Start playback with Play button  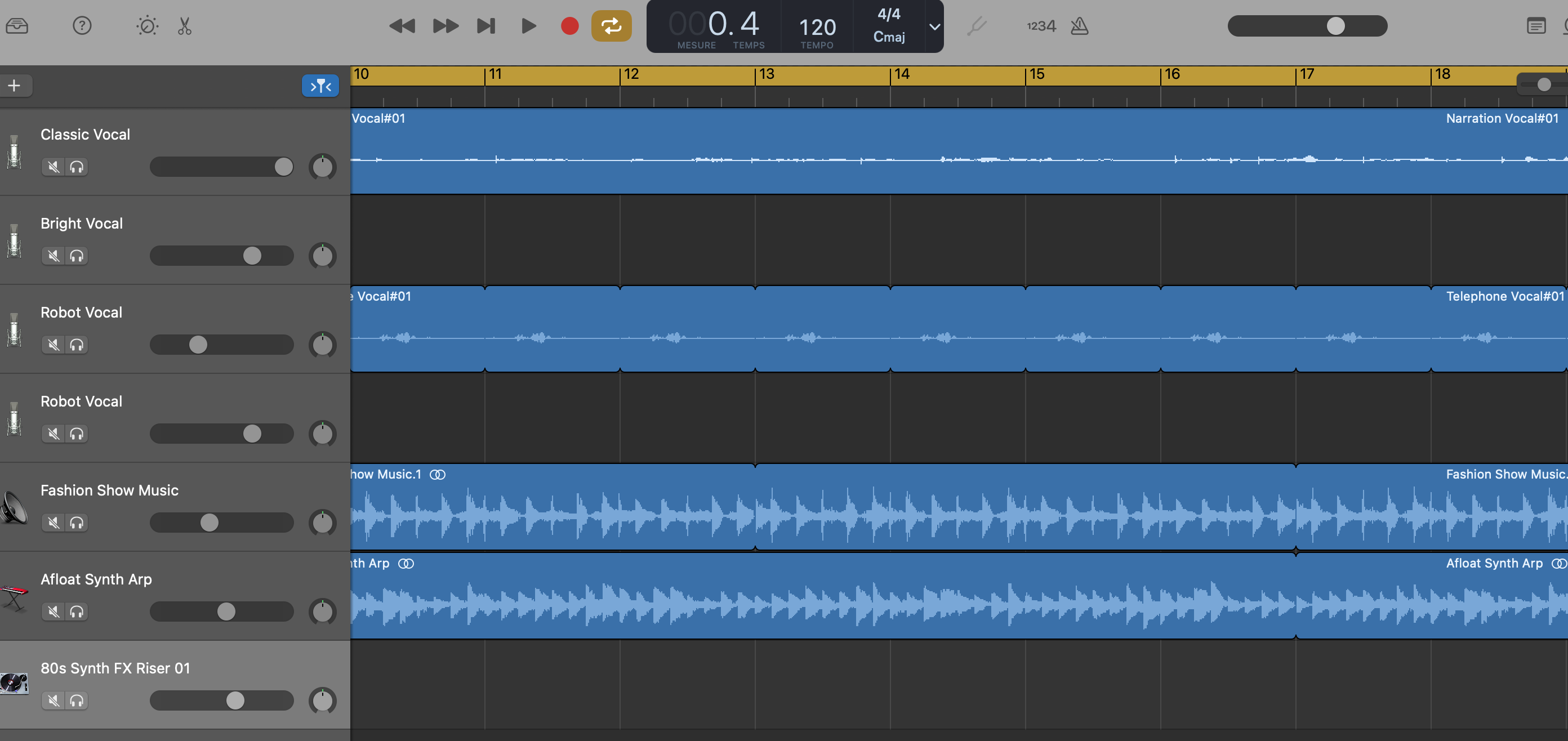pyautogui.click(x=528, y=26)
